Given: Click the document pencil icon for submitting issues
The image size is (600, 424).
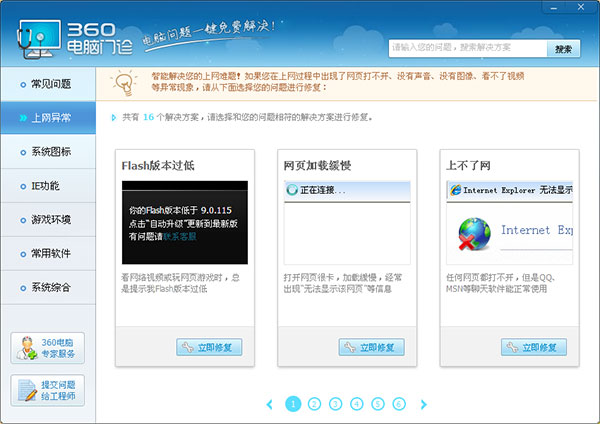Looking at the screenshot, I should [28, 390].
